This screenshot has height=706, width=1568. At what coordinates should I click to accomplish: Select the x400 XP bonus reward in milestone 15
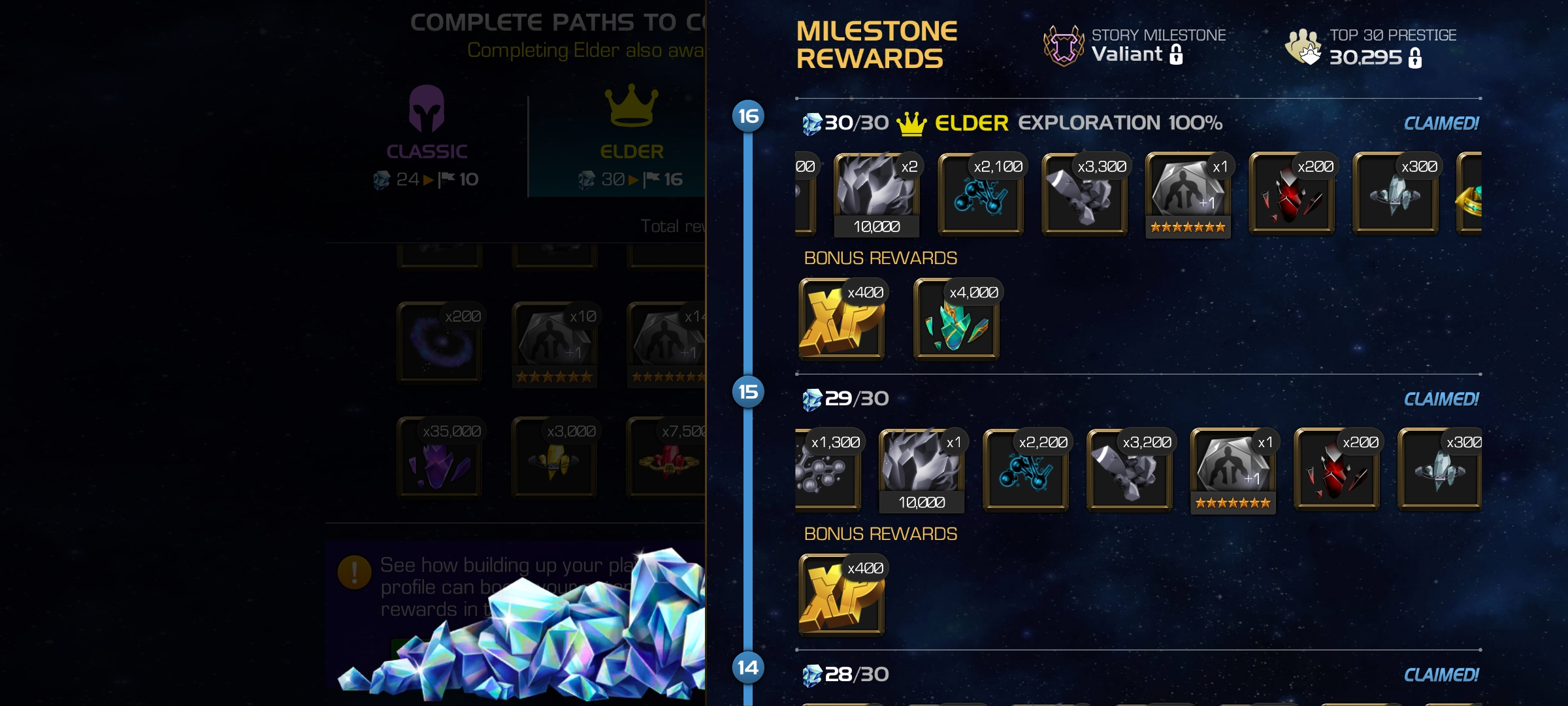[841, 596]
